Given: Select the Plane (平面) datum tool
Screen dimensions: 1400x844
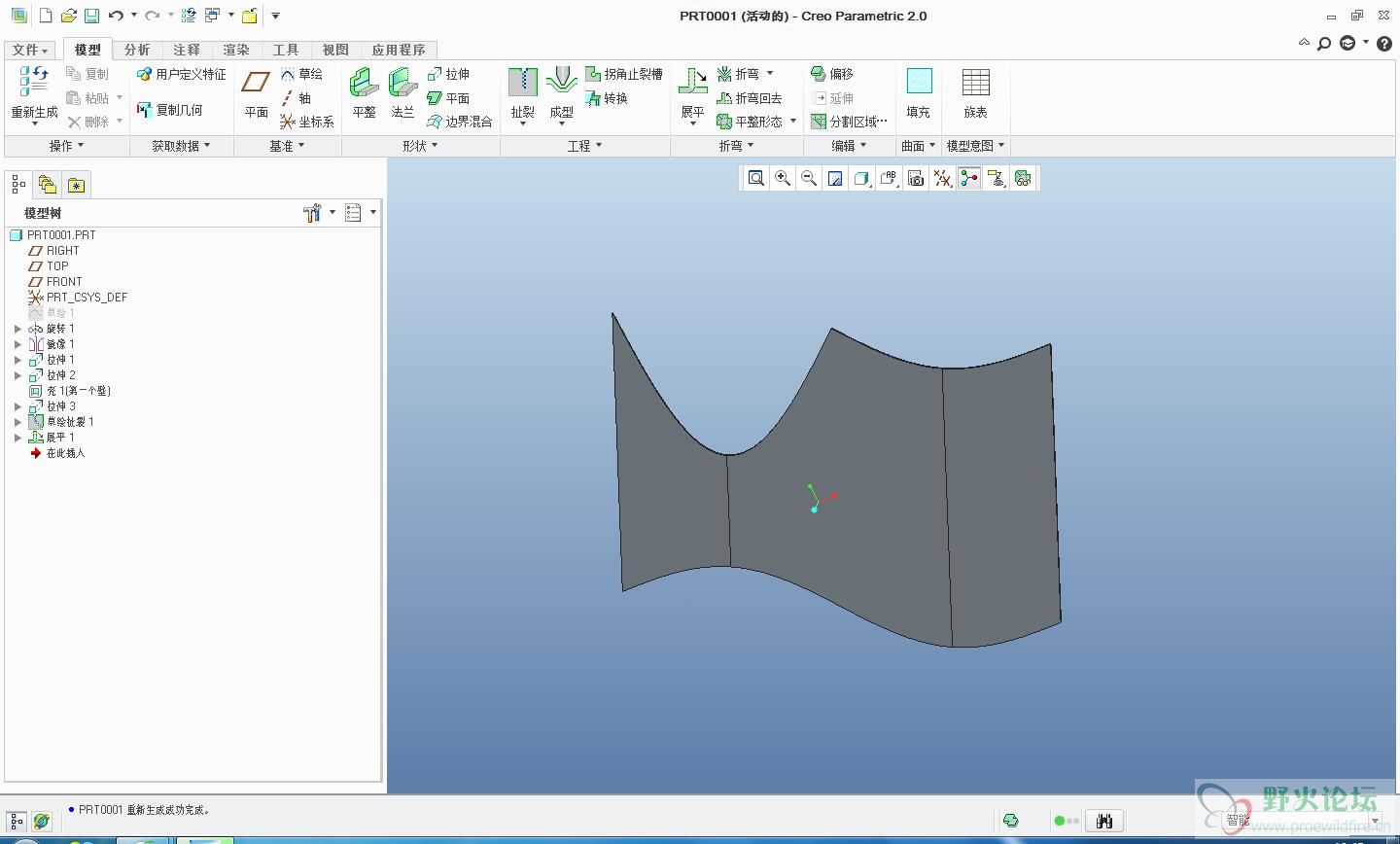Looking at the screenshot, I should pos(257,94).
